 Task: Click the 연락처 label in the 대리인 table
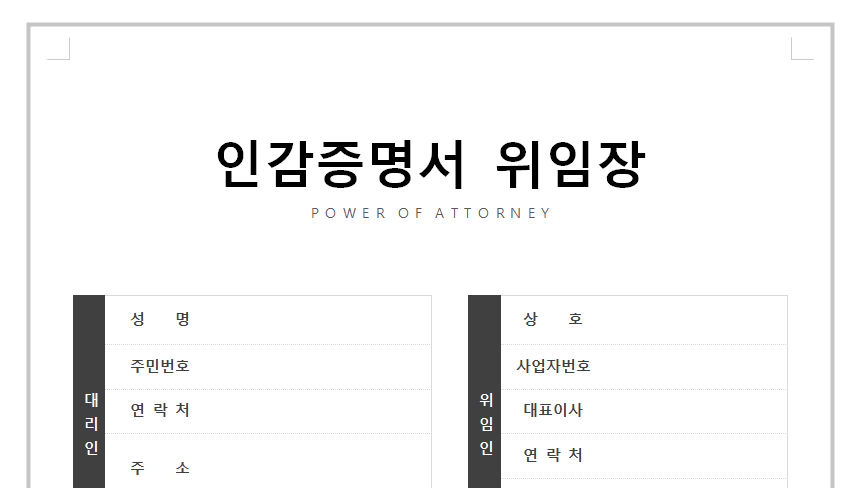[x=160, y=410]
